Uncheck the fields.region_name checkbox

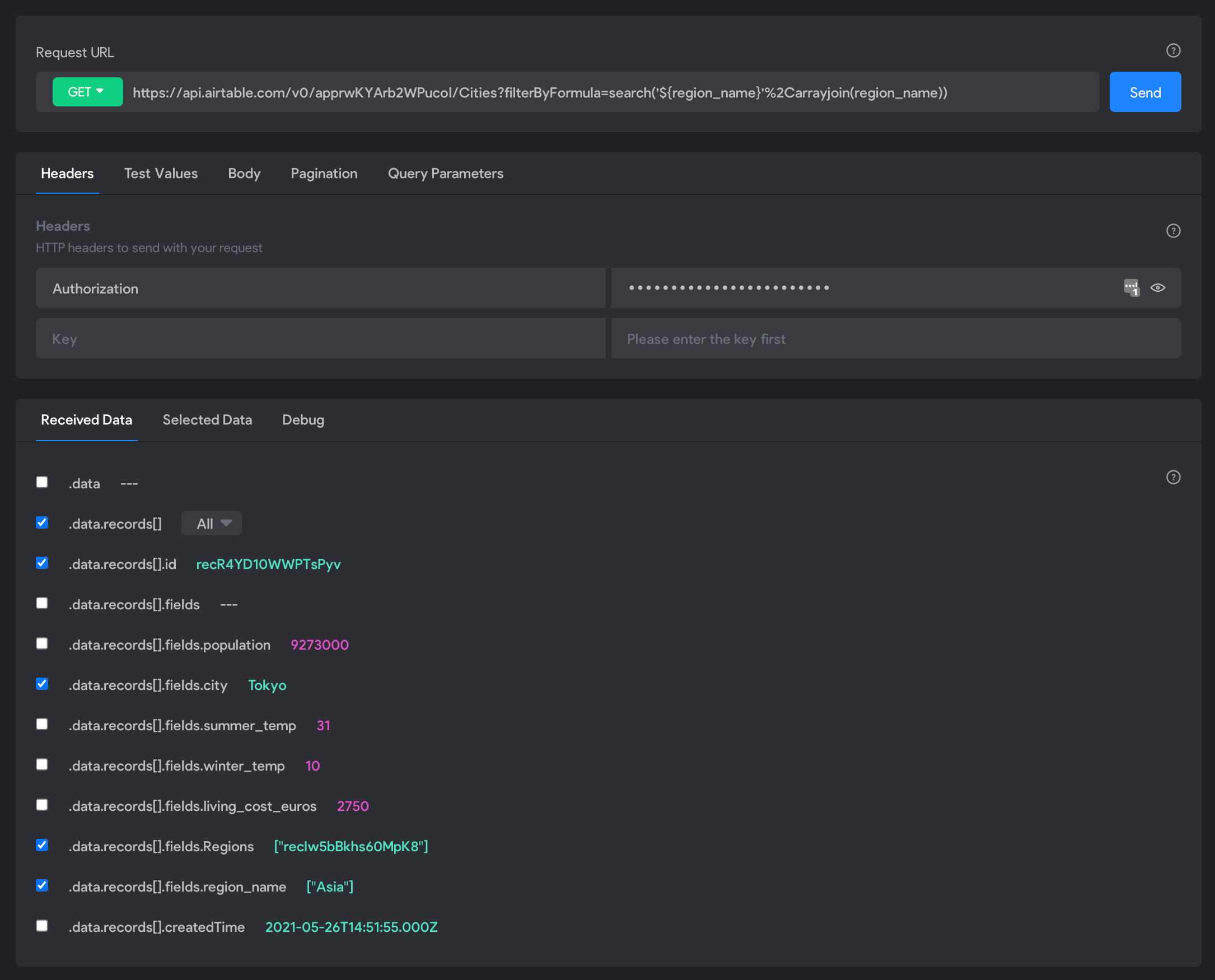[42, 886]
